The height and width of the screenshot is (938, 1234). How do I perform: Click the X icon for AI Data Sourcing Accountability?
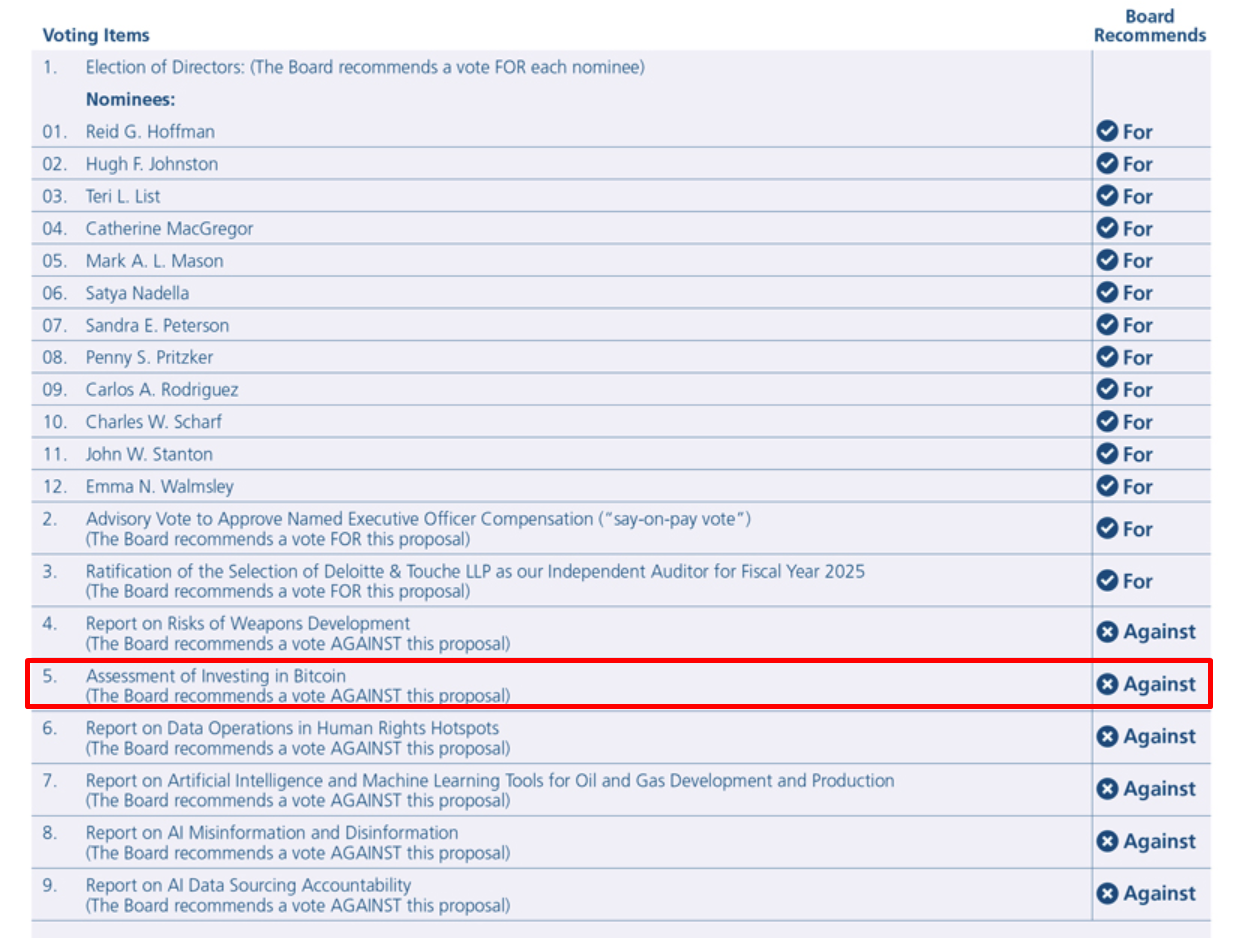[1107, 893]
